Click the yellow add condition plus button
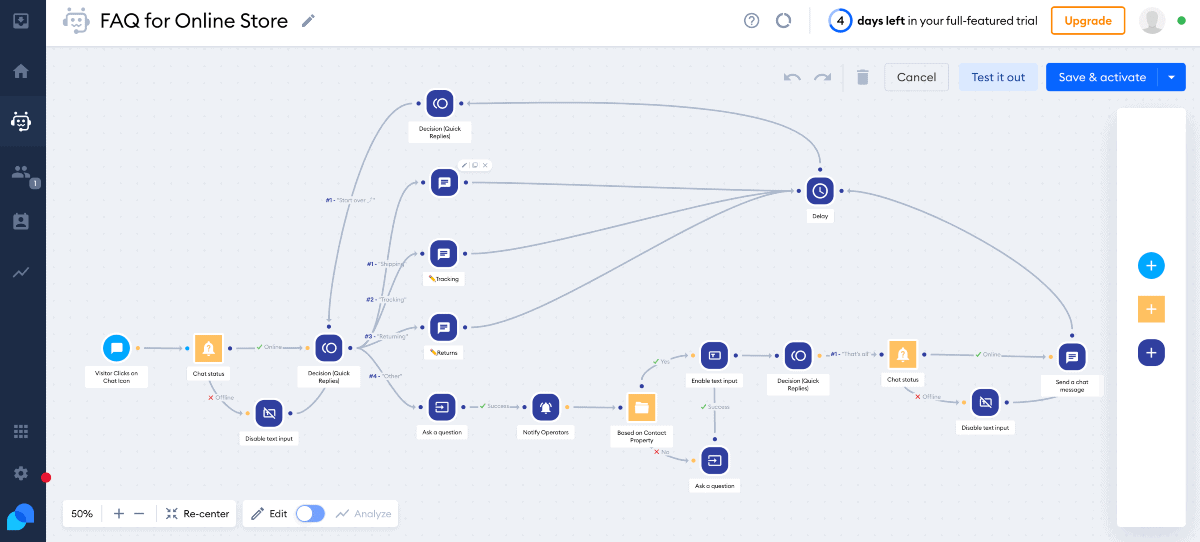Screen dimensions: 1200x542 coord(1151,309)
